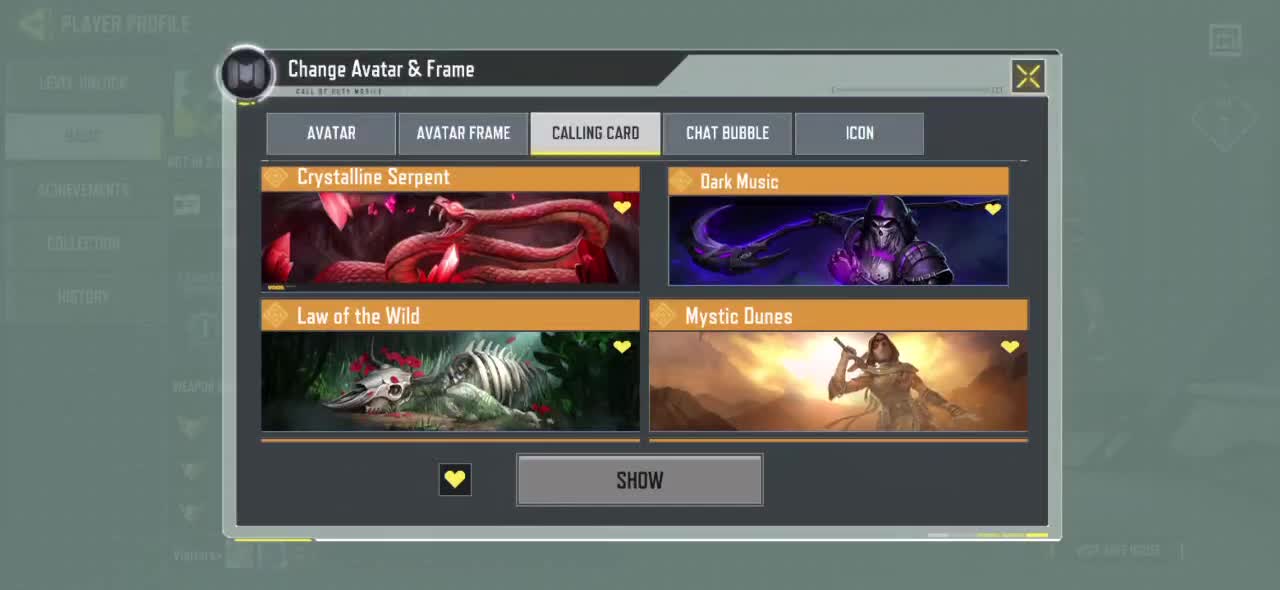Viewport: 1280px width, 590px height.
Task: Open the AVATAR FRAME tab
Action: point(463,133)
